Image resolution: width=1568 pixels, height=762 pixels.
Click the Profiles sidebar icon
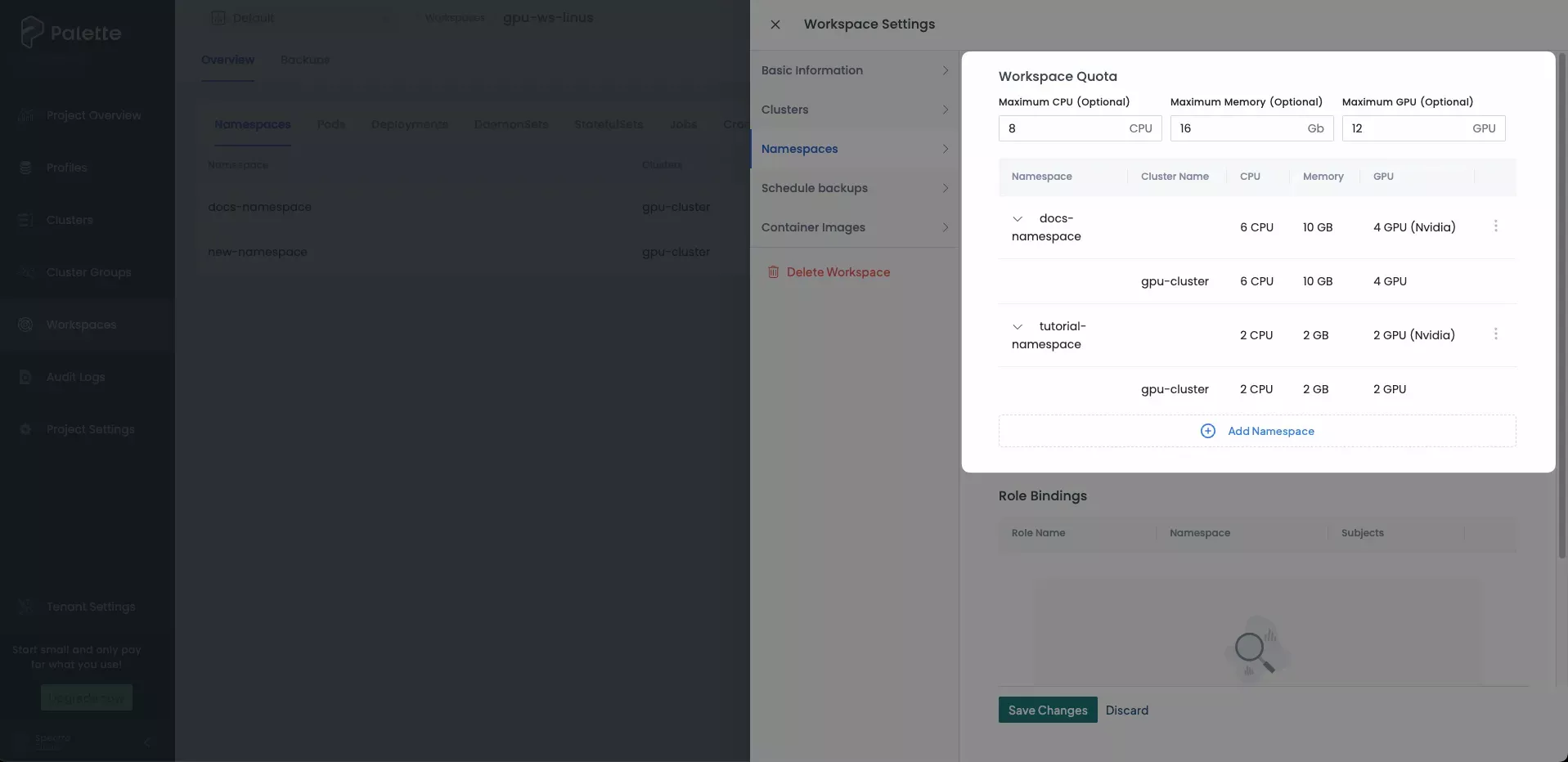click(25, 167)
